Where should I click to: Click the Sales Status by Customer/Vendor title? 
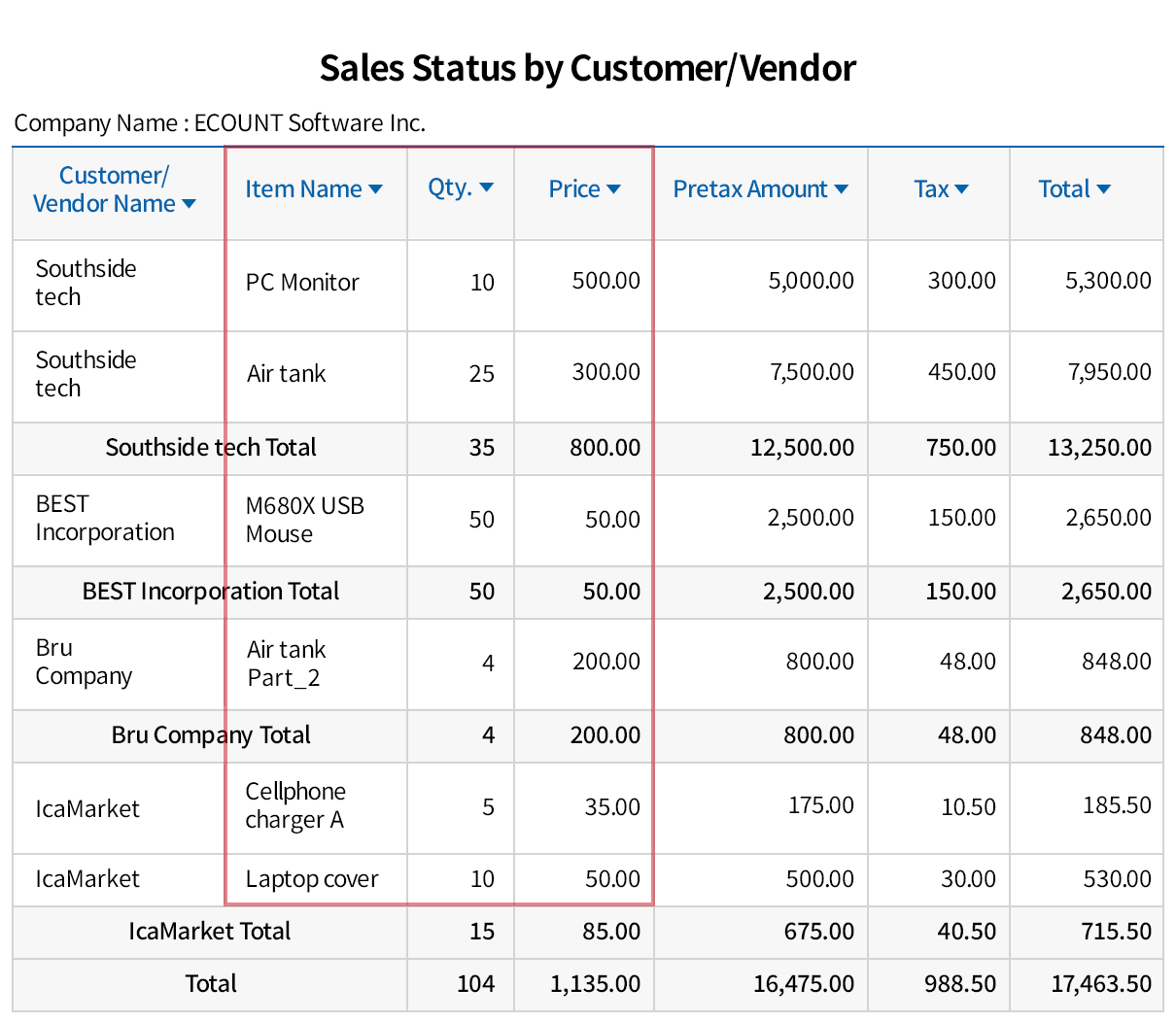tap(587, 68)
